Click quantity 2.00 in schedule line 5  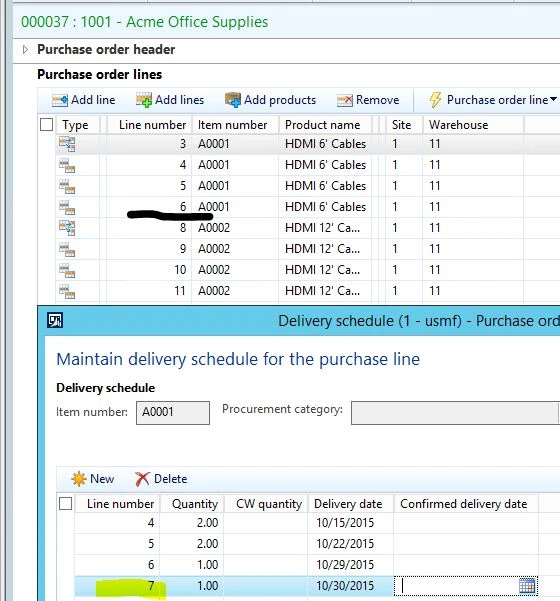pos(207,544)
